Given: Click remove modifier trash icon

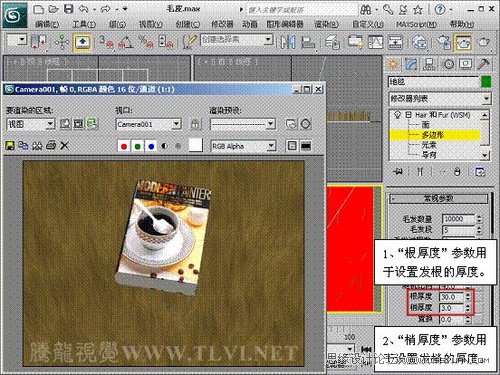Looking at the screenshot, I should (x=457, y=172).
